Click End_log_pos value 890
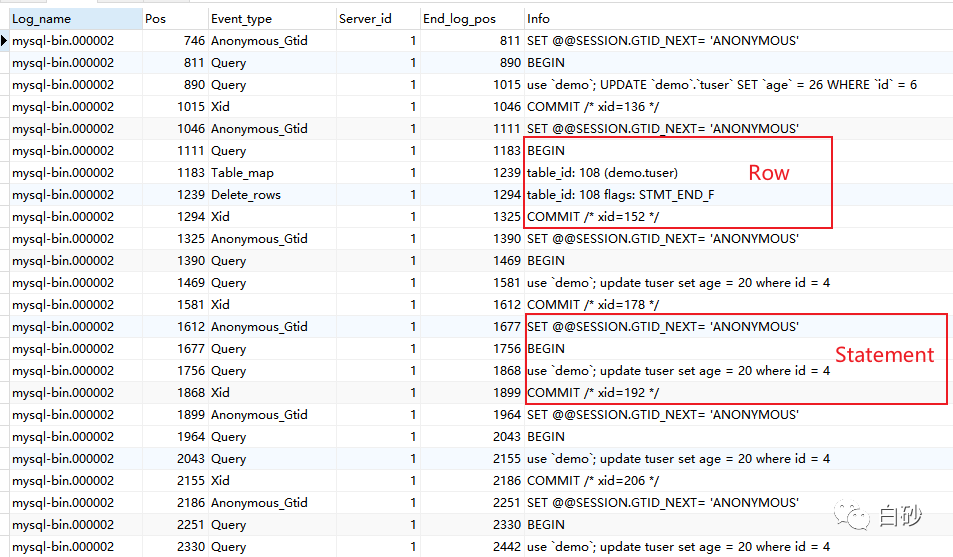The height and width of the screenshot is (557, 953). click(x=472, y=63)
